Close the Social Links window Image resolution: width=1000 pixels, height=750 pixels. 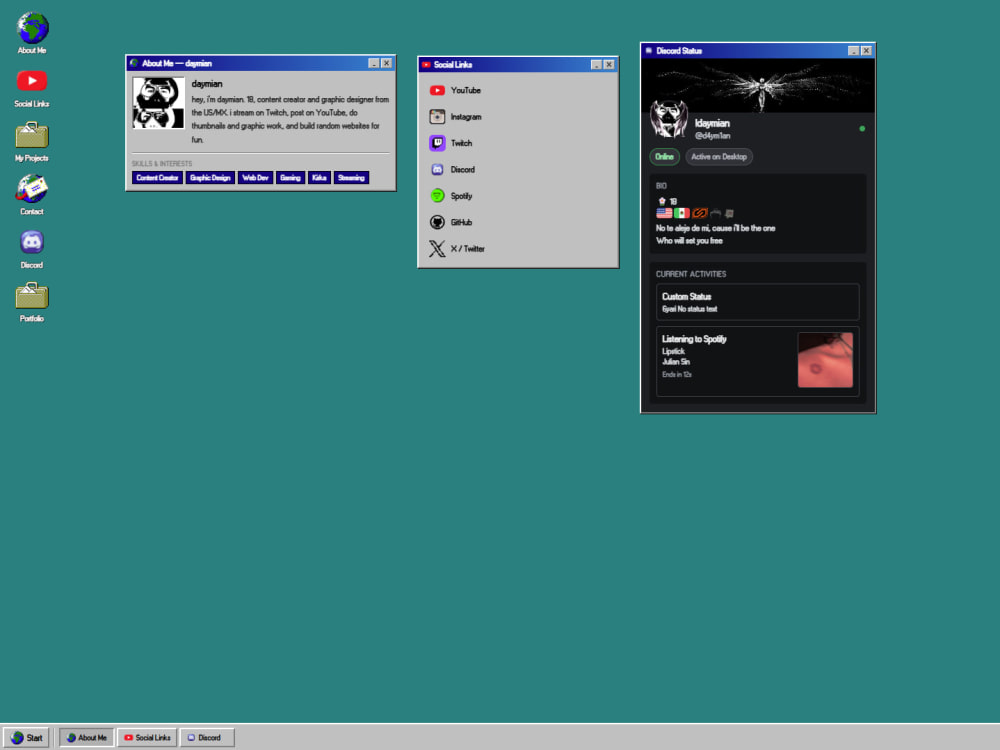click(x=609, y=64)
